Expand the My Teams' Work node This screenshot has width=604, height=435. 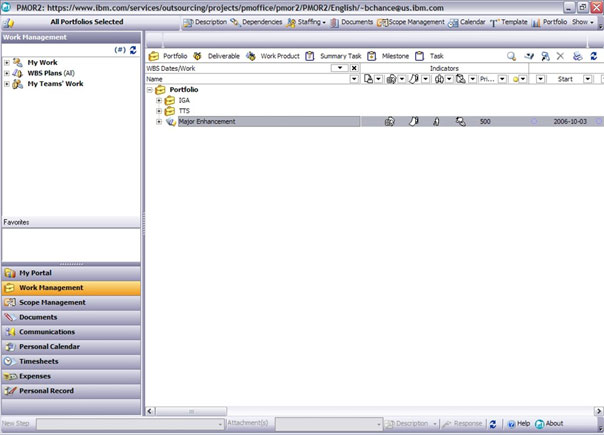pos(7,84)
